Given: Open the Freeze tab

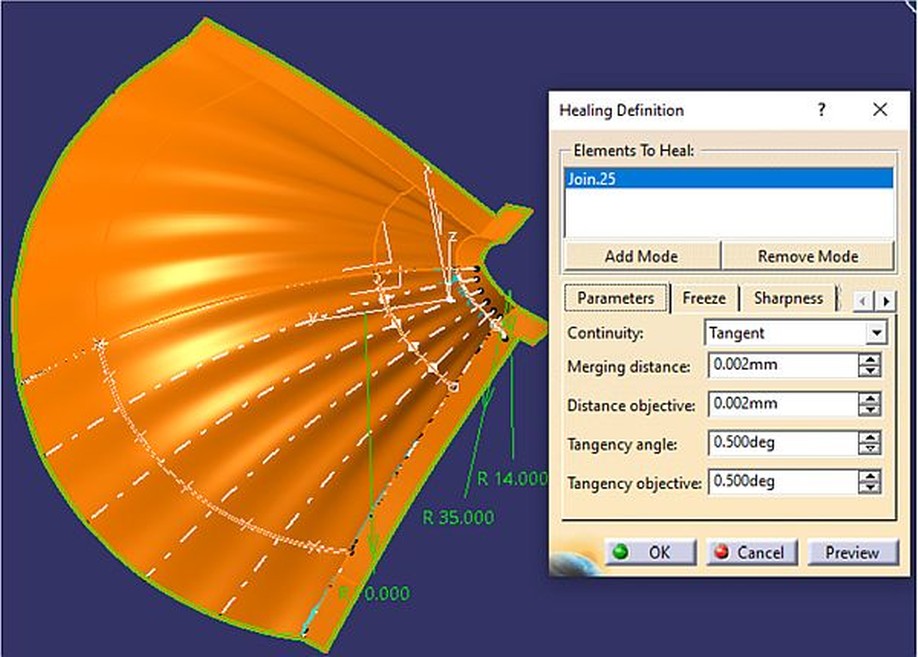Looking at the screenshot, I should point(704,298).
